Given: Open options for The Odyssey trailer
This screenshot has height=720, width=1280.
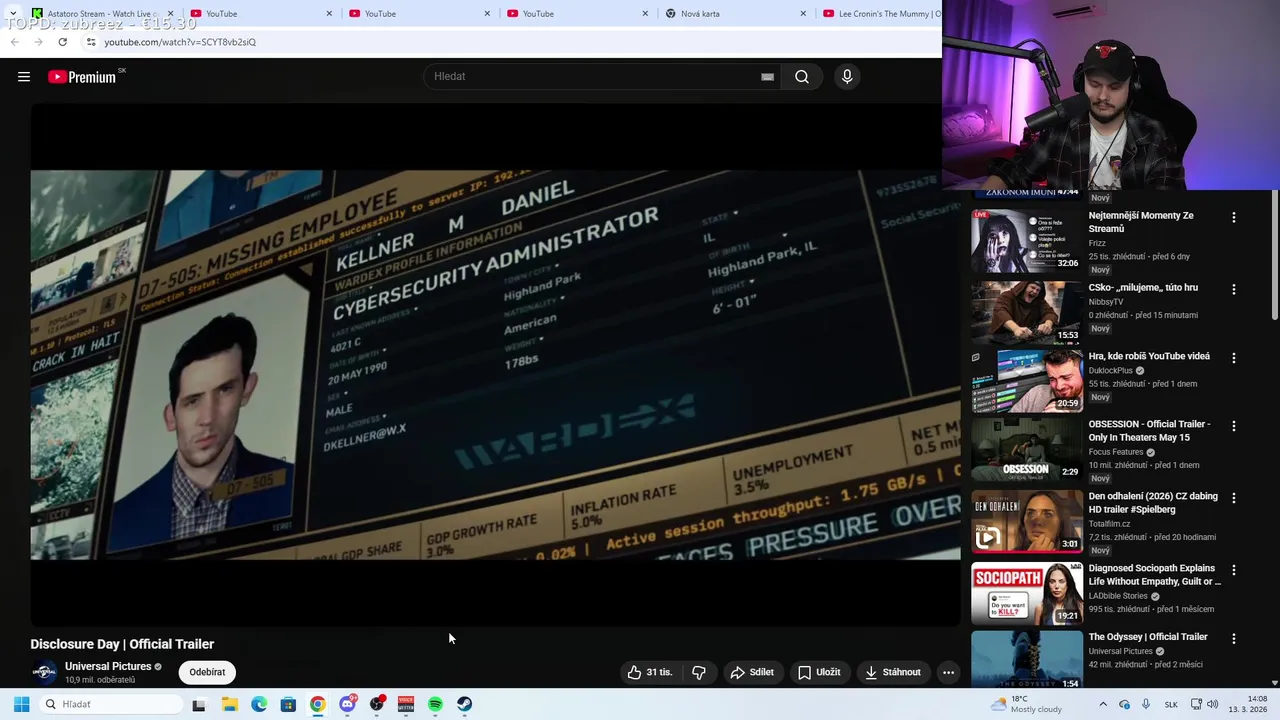Looking at the screenshot, I should point(1234,638).
